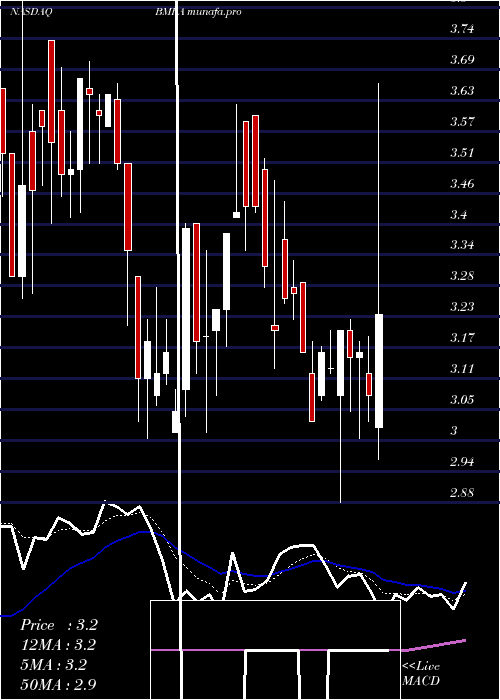Select the 2.94 price axis label
500x700 pixels.
462,462
